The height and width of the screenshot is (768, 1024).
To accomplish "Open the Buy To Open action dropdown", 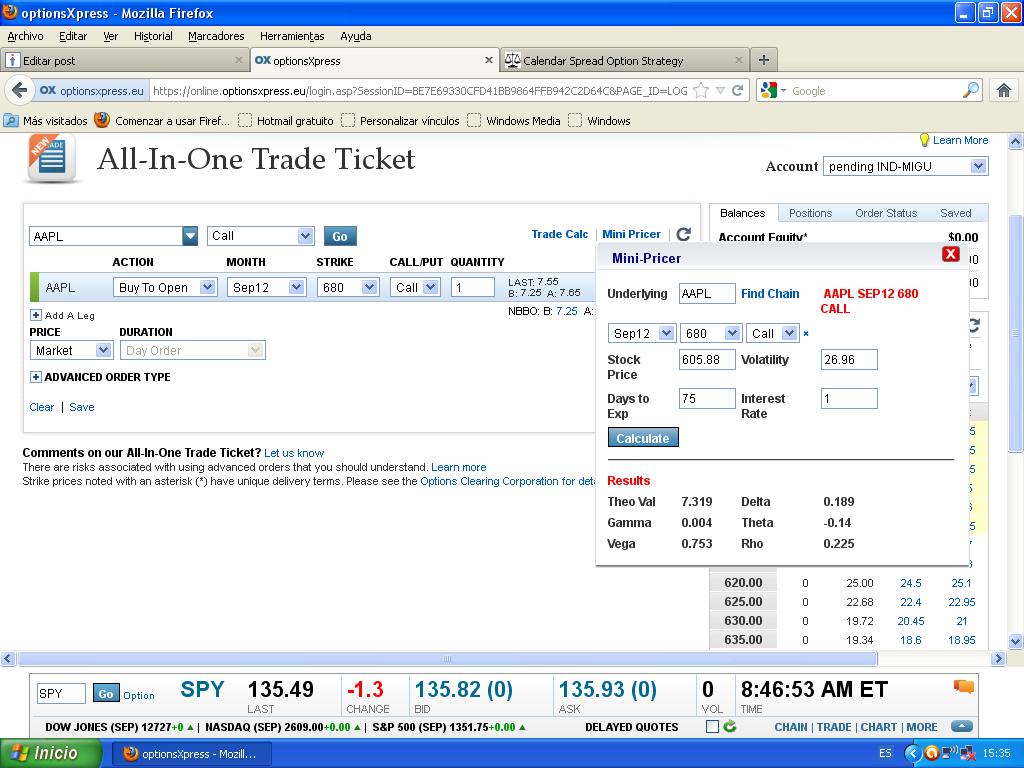I will (x=165, y=287).
